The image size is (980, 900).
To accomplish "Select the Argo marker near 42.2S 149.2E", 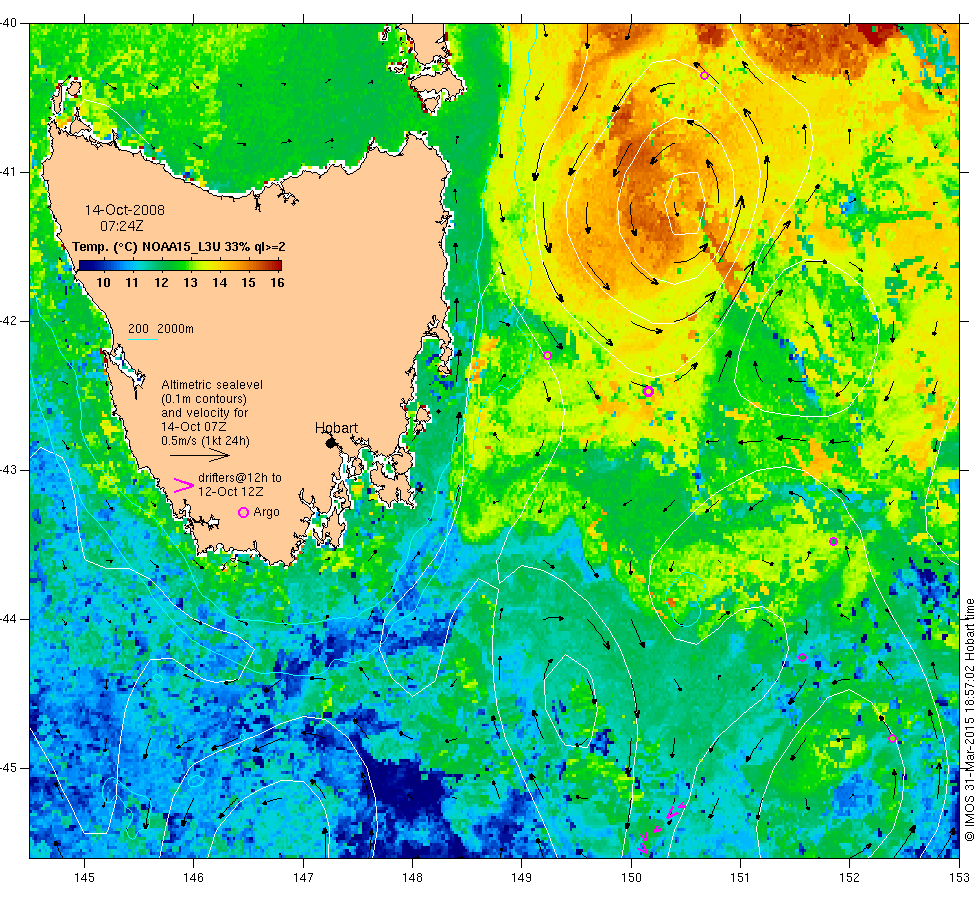I will (548, 356).
